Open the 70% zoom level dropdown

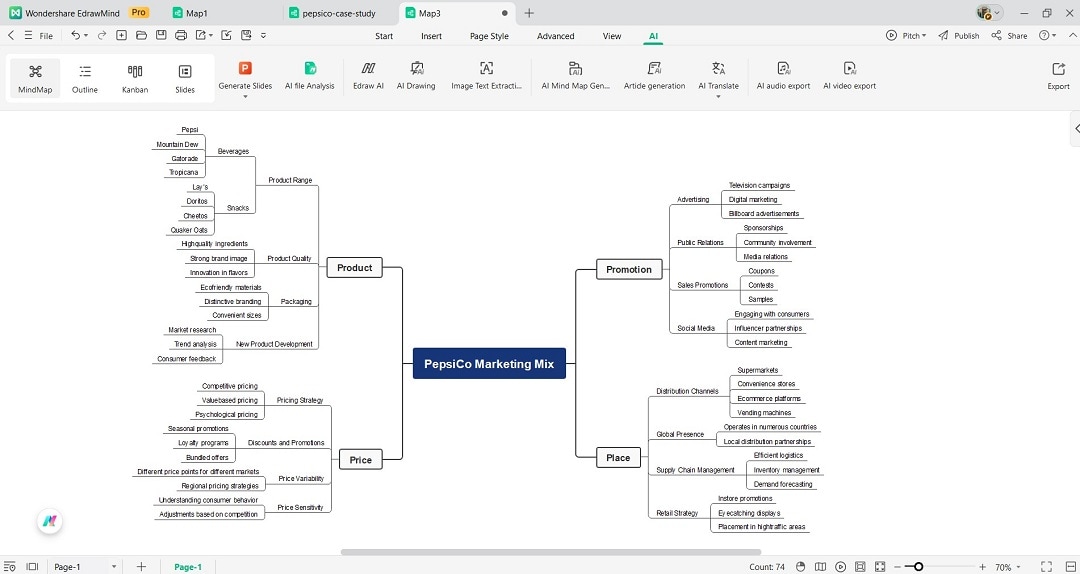click(1019, 567)
